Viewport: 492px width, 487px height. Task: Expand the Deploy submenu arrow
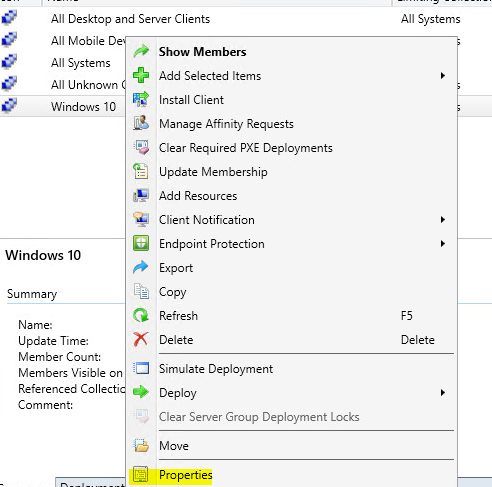click(443, 392)
